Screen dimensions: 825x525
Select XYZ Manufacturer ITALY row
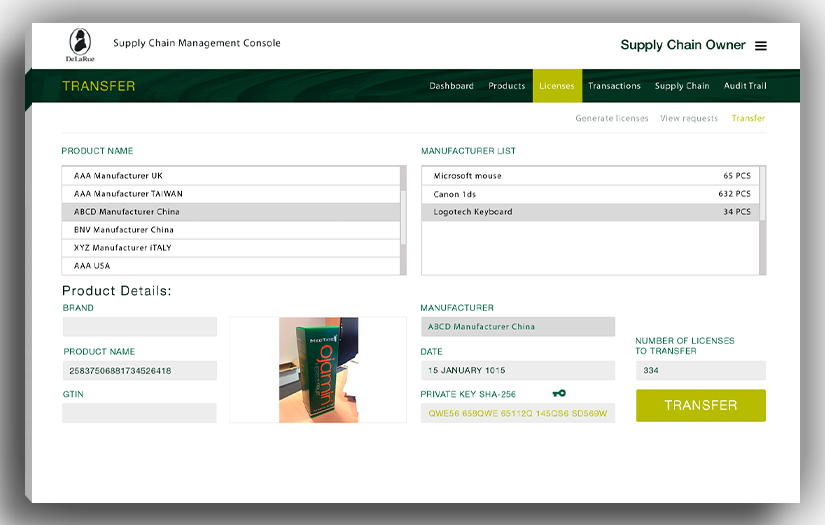pyautogui.click(x=231, y=247)
